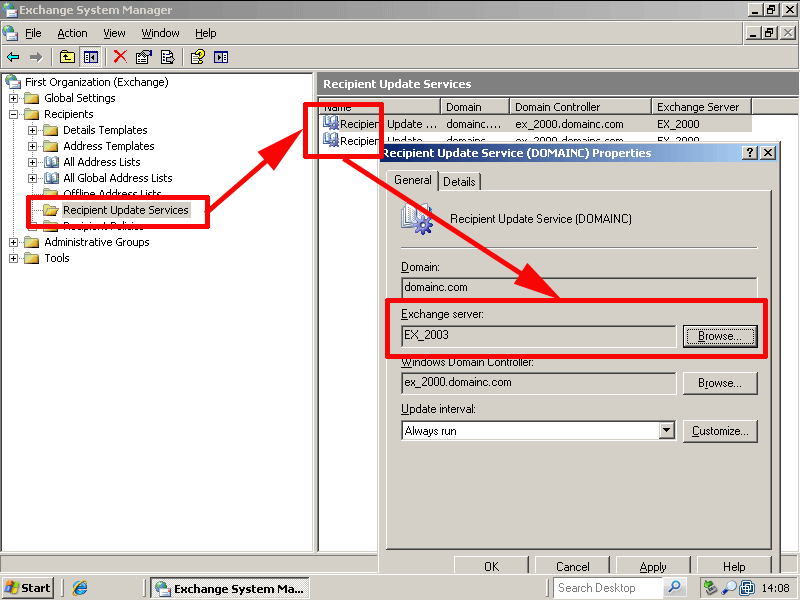Click the Cancel button
Image resolution: width=800 pixels, height=600 pixels.
click(572, 566)
